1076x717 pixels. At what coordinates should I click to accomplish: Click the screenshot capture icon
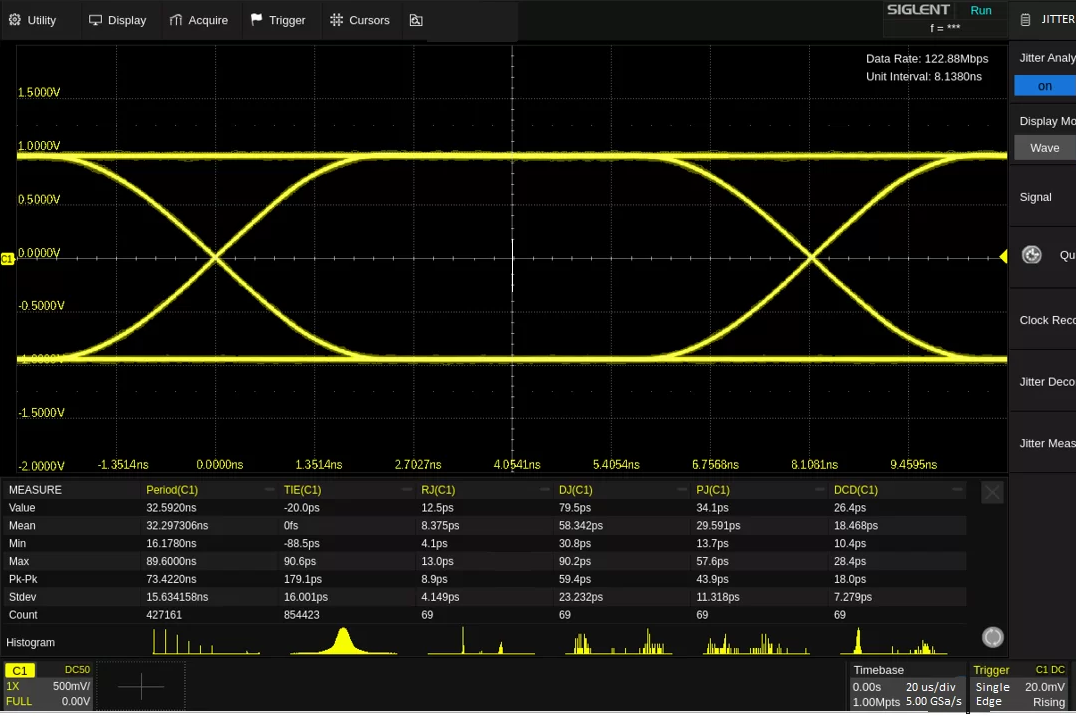pyautogui.click(x=416, y=20)
